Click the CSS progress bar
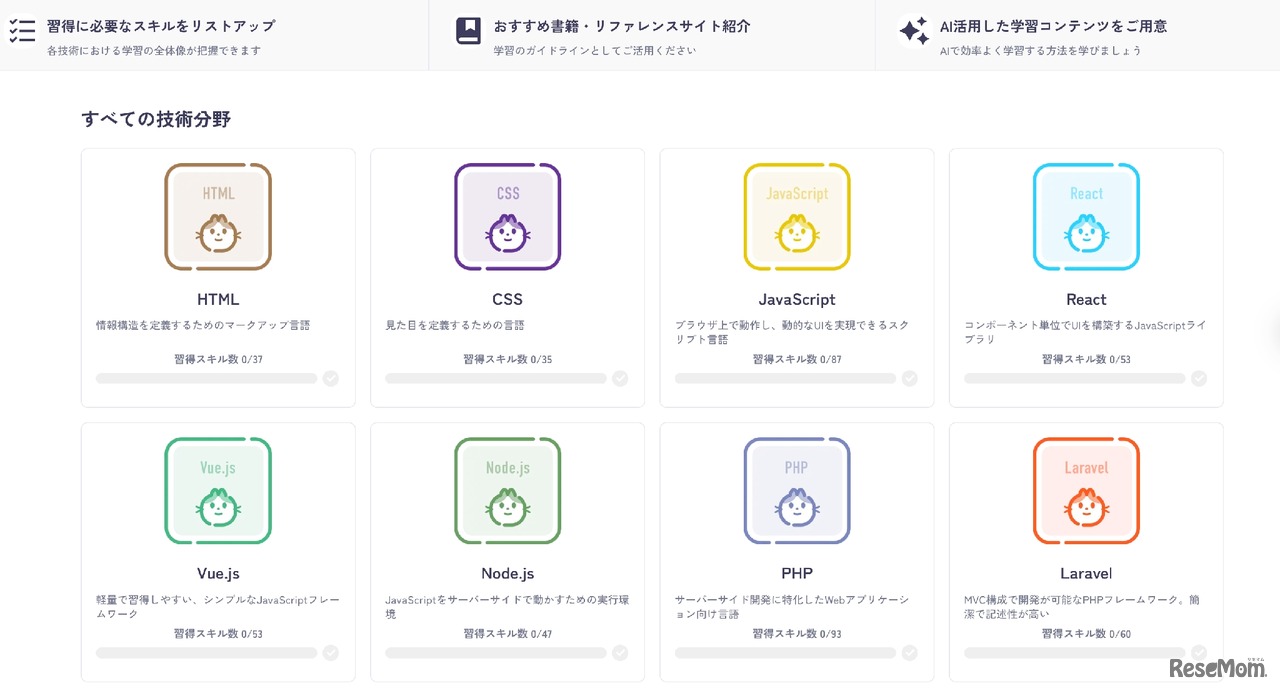This screenshot has height=691, width=1280. tap(495, 378)
